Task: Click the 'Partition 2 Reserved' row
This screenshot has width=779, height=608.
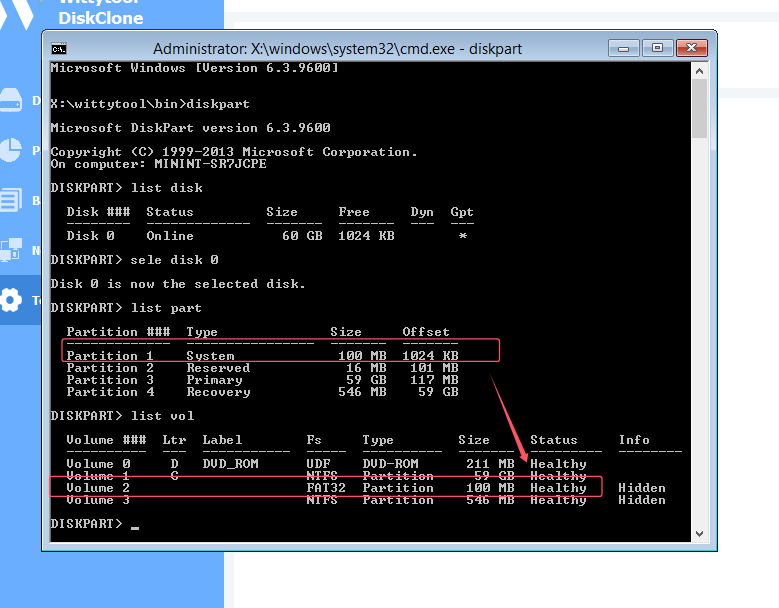Action: pos(262,368)
